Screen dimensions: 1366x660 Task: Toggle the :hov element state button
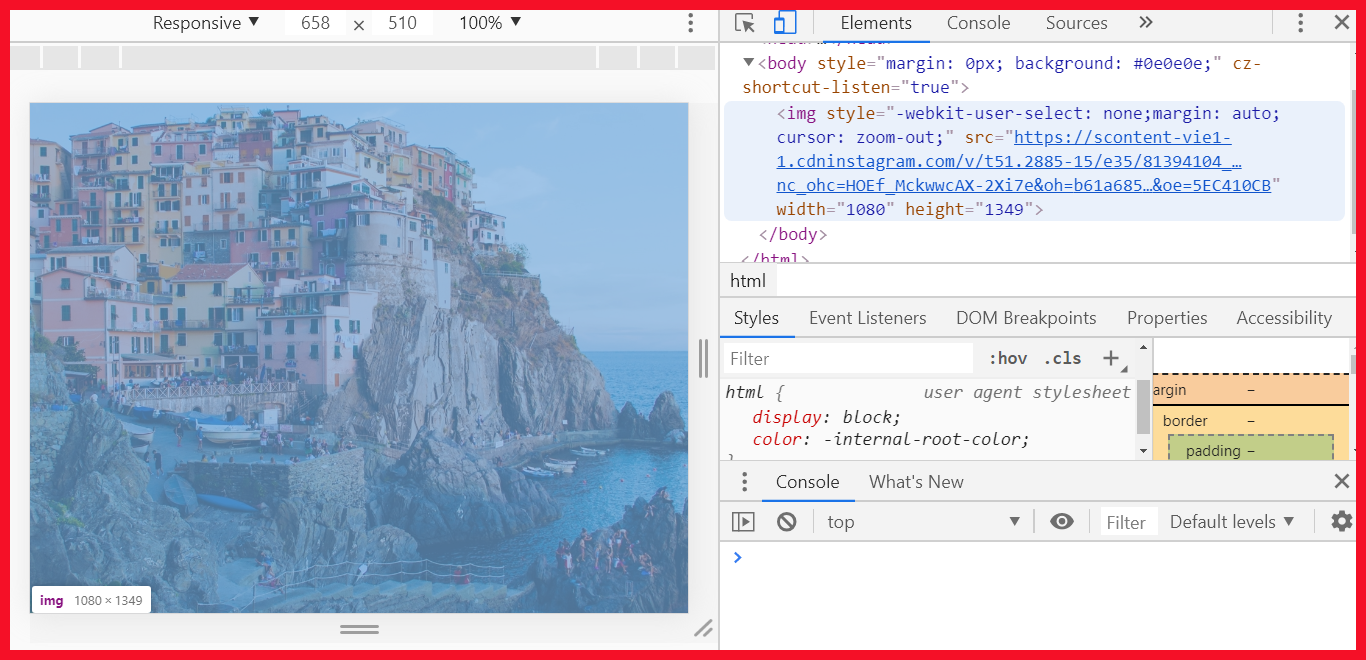(x=1008, y=358)
